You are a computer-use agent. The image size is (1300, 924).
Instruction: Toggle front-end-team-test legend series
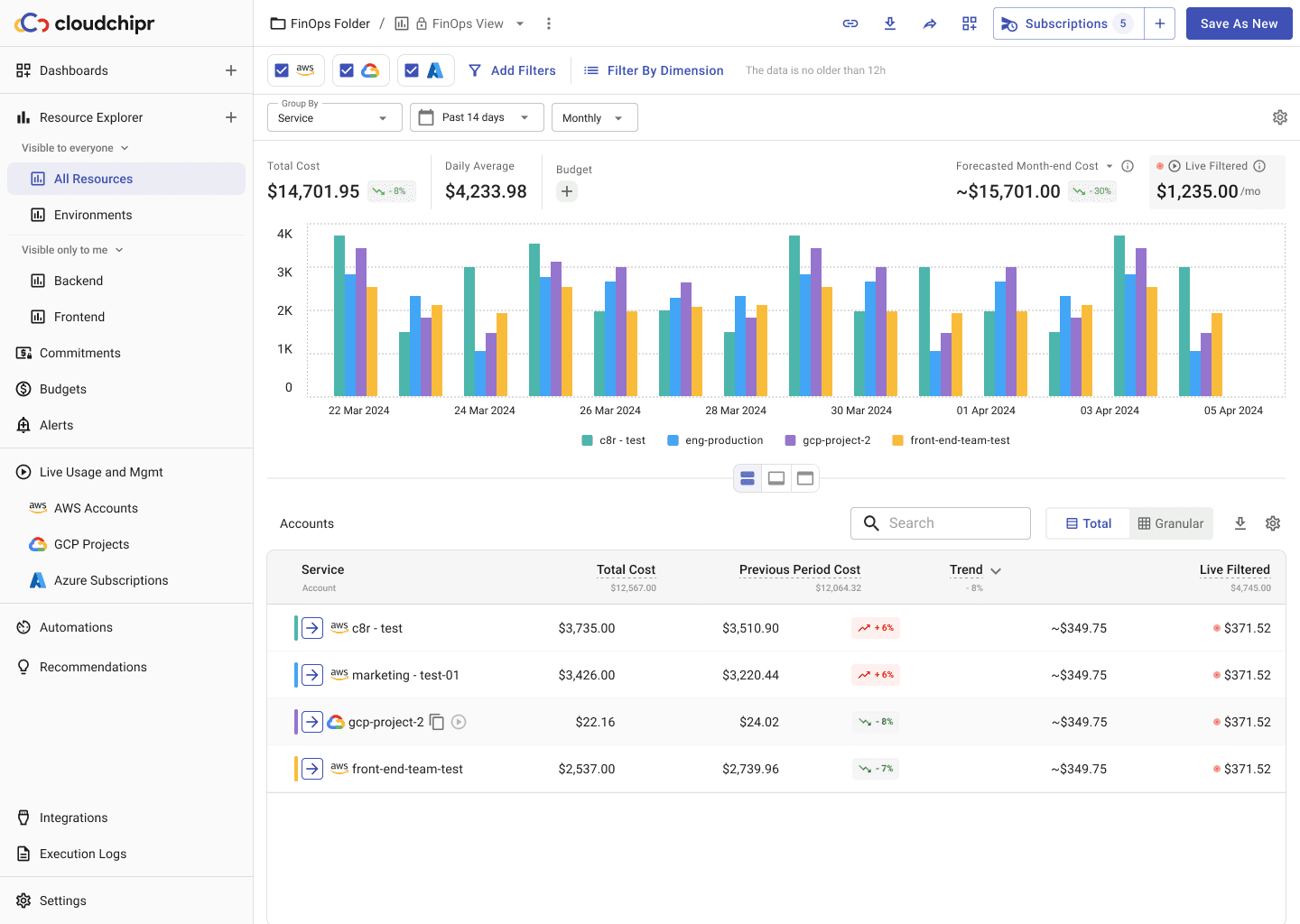click(951, 440)
